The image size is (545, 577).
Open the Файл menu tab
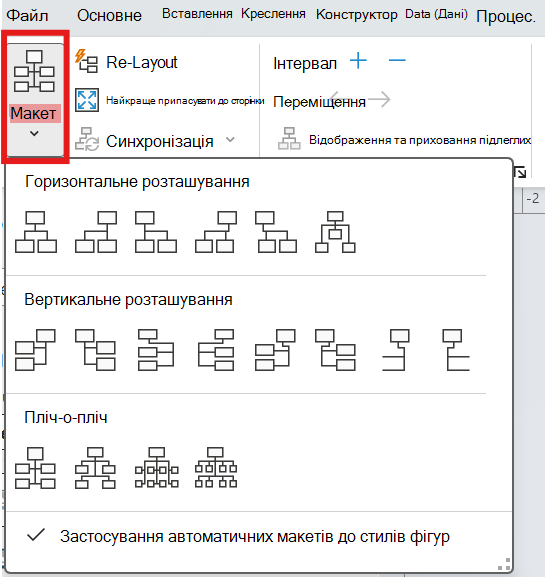(x=27, y=16)
